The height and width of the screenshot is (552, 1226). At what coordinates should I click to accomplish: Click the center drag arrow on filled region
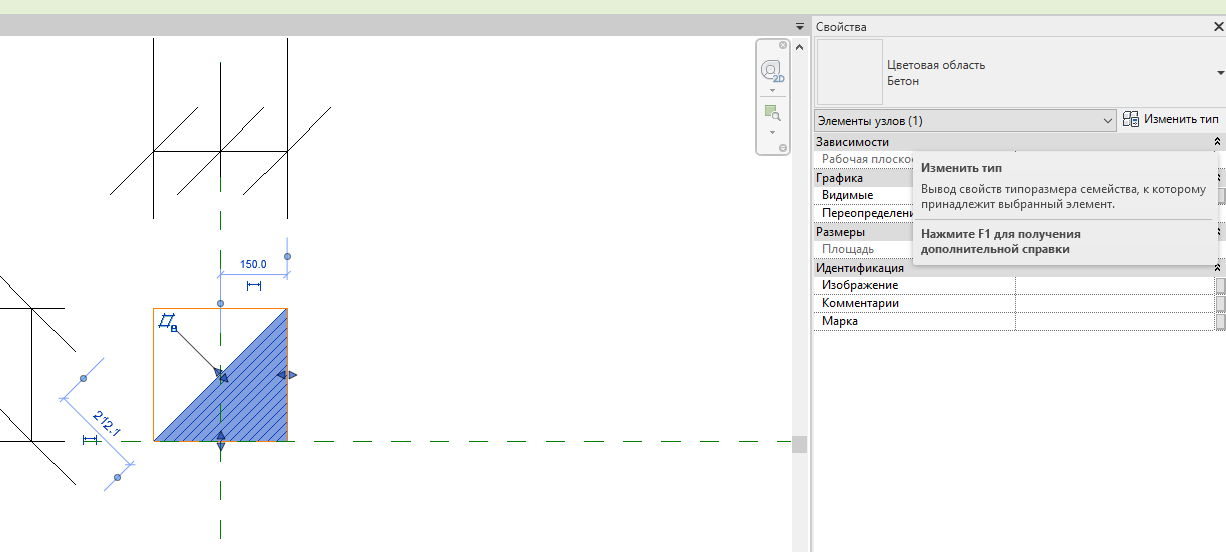(221, 376)
